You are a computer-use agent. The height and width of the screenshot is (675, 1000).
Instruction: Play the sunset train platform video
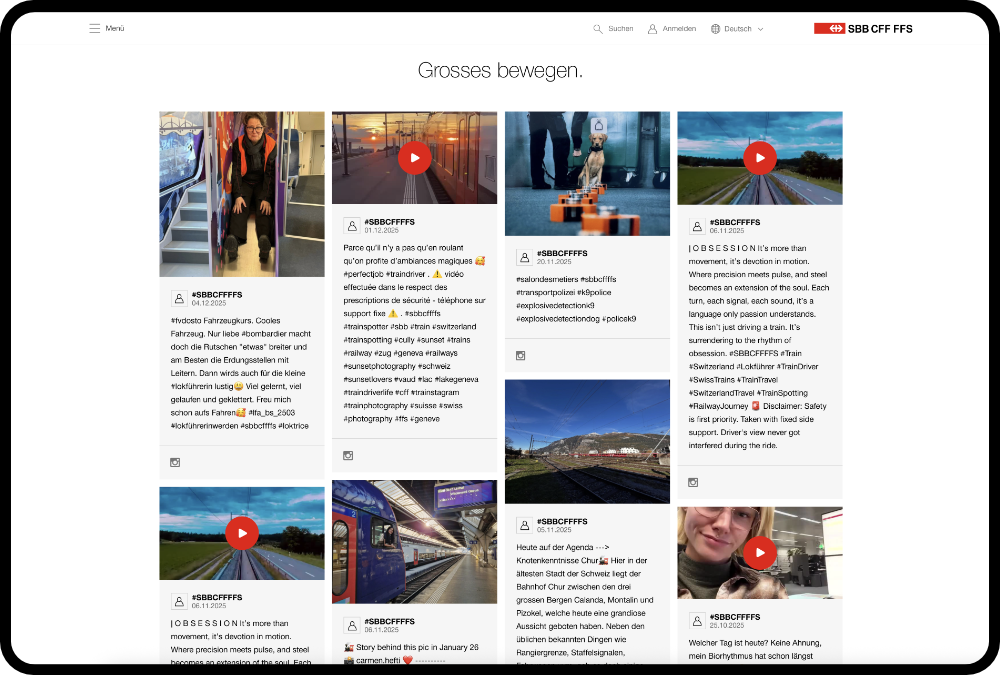tap(414, 157)
